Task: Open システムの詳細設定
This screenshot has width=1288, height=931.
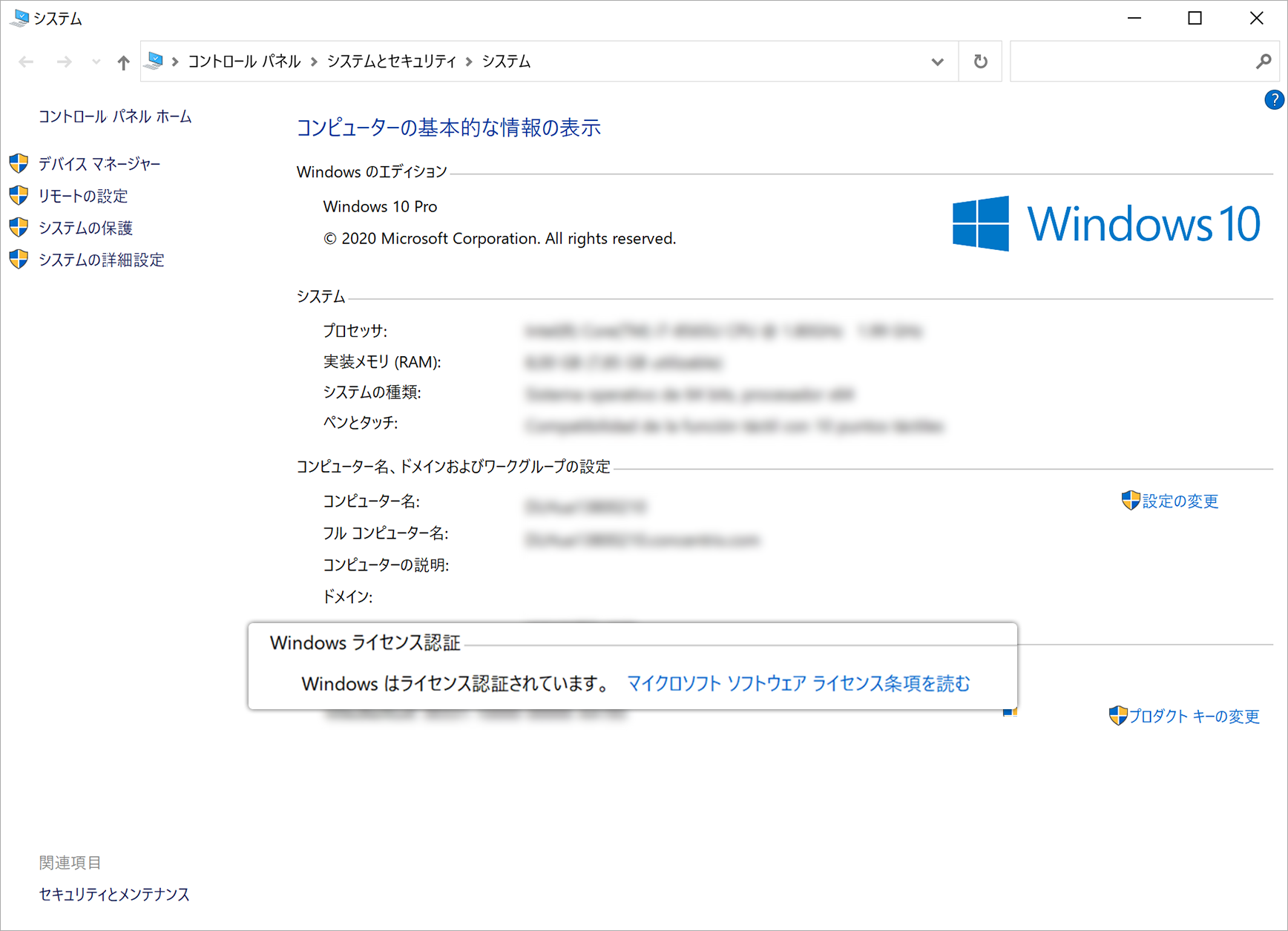Action: pyautogui.click(x=102, y=260)
